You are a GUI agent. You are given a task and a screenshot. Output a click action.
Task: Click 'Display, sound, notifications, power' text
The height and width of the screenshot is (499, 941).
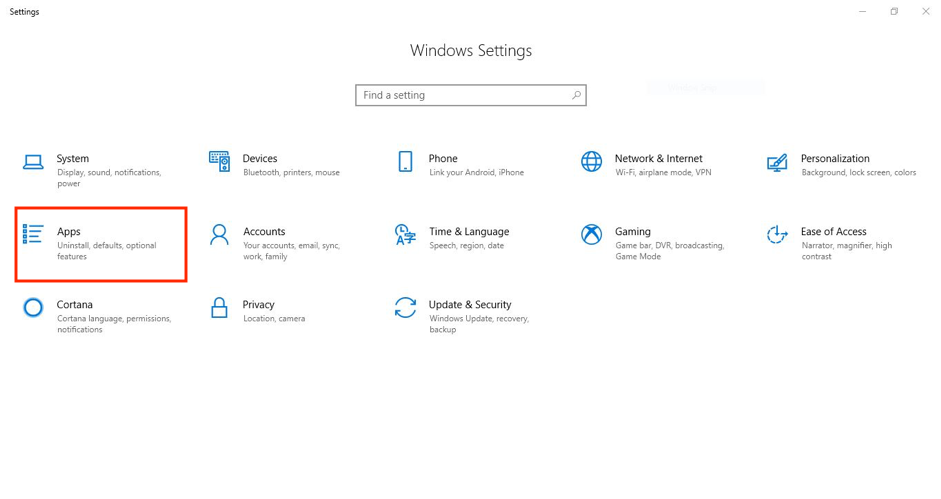[x=109, y=178]
